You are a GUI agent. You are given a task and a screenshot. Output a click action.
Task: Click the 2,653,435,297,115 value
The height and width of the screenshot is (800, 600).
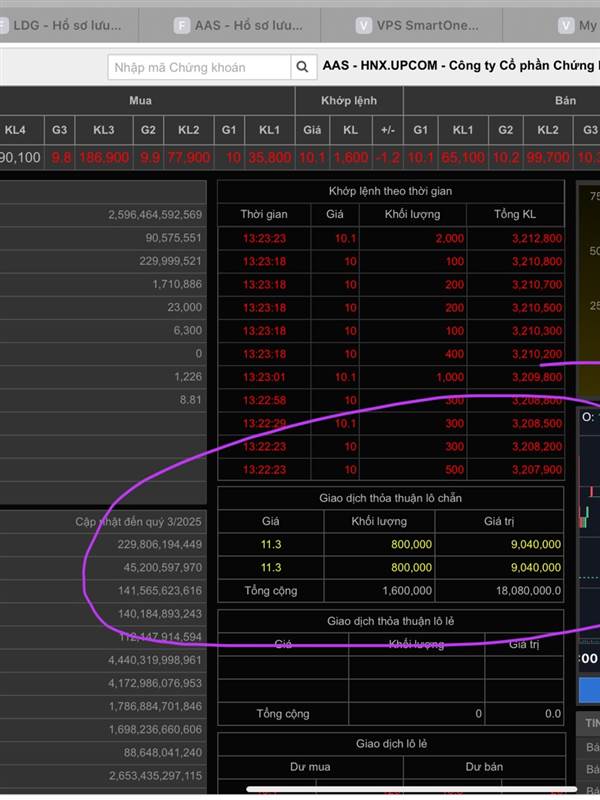(155, 776)
